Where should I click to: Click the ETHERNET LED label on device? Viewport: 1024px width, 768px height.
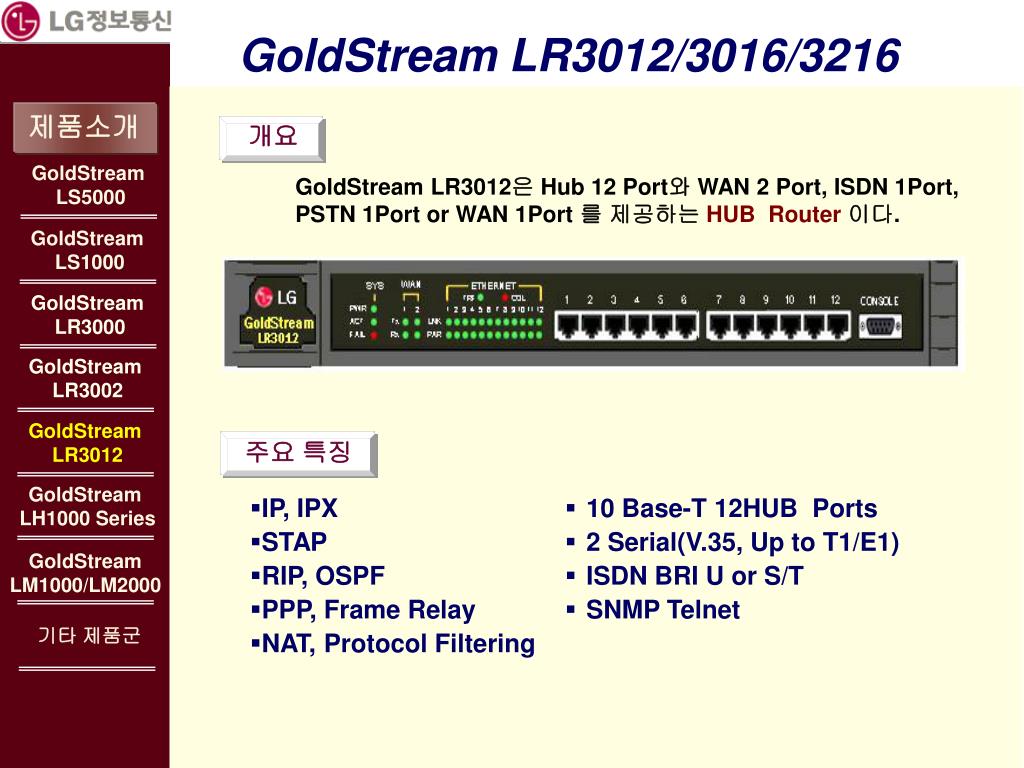point(493,285)
